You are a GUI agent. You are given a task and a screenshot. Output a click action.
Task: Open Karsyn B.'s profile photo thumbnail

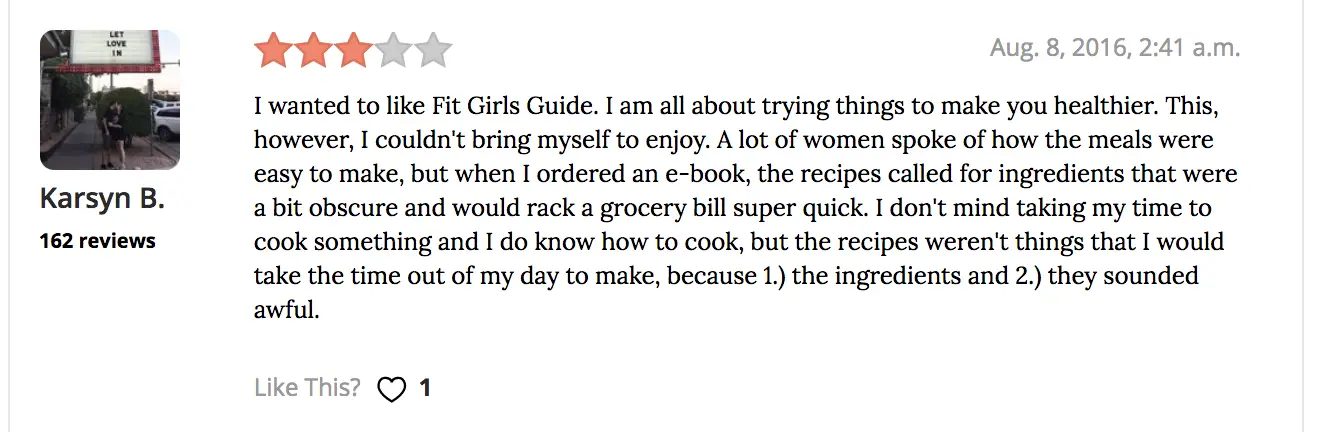click(x=110, y=100)
